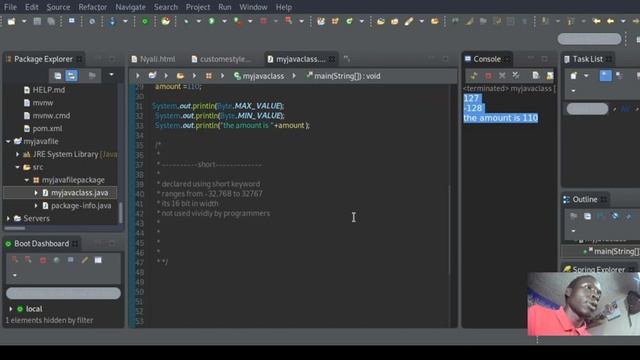Click the red Stop icon in Boot Dashboard
The height and width of the screenshot is (360, 640).
(x=43, y=260)
